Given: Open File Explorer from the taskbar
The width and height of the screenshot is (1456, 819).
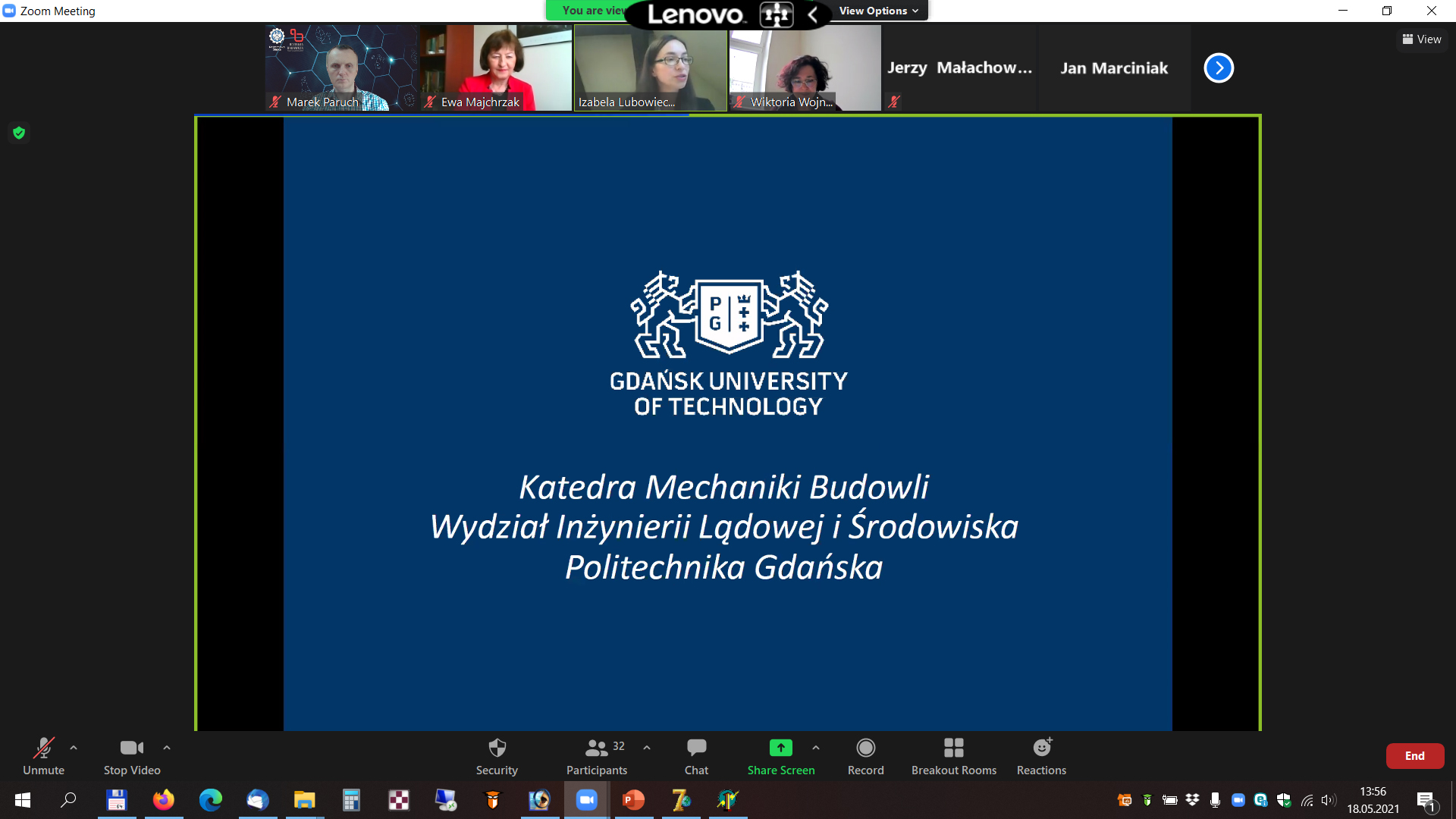Looking at the screenshot, I should pyautogui.click(x=304, y=800).
